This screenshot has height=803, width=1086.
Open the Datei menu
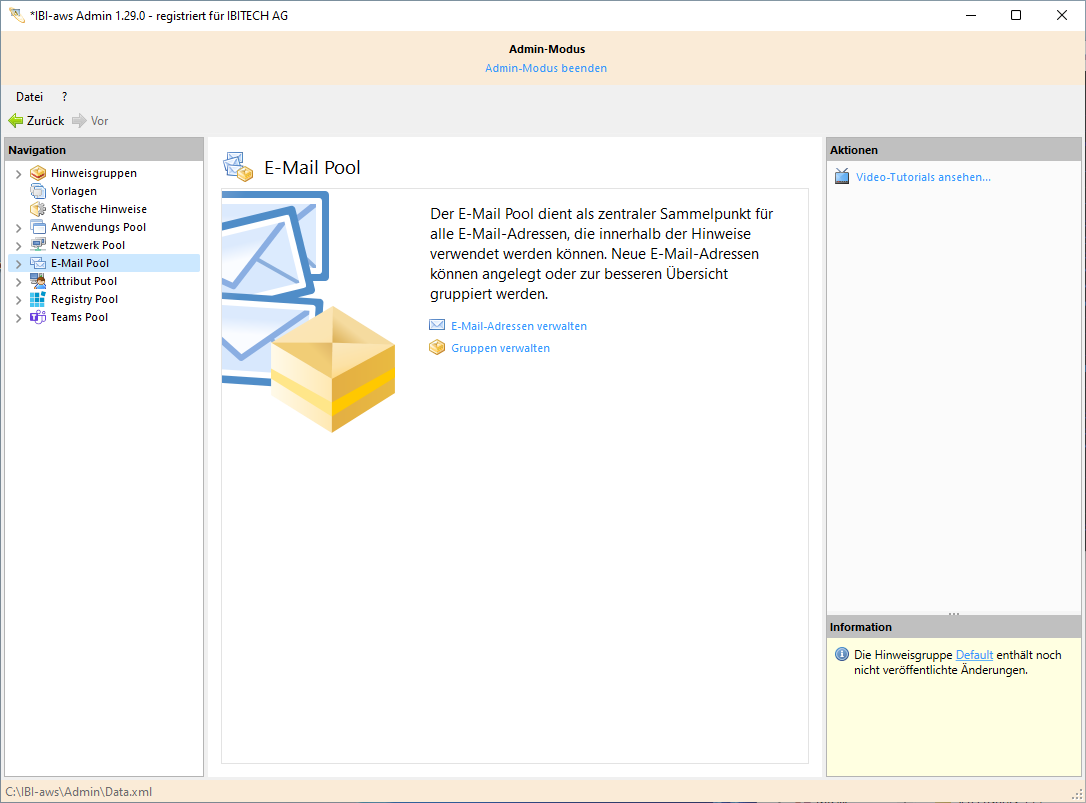[29, 97]
